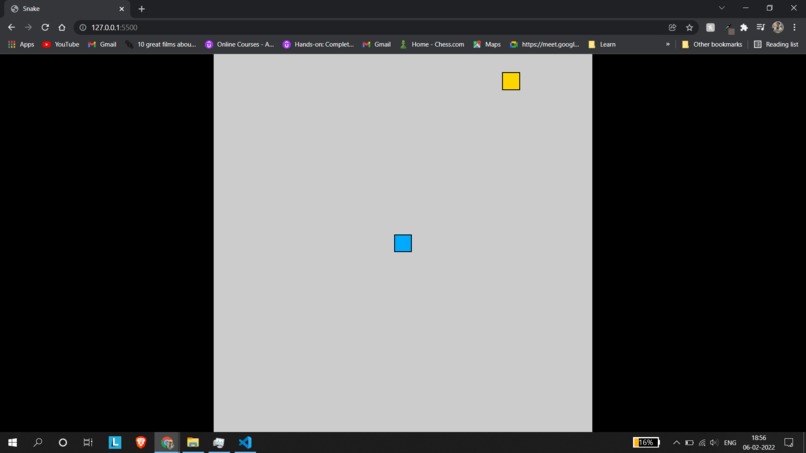Open a new tab
The width and height of the screenshot is (806, 453).
point(141,9)
